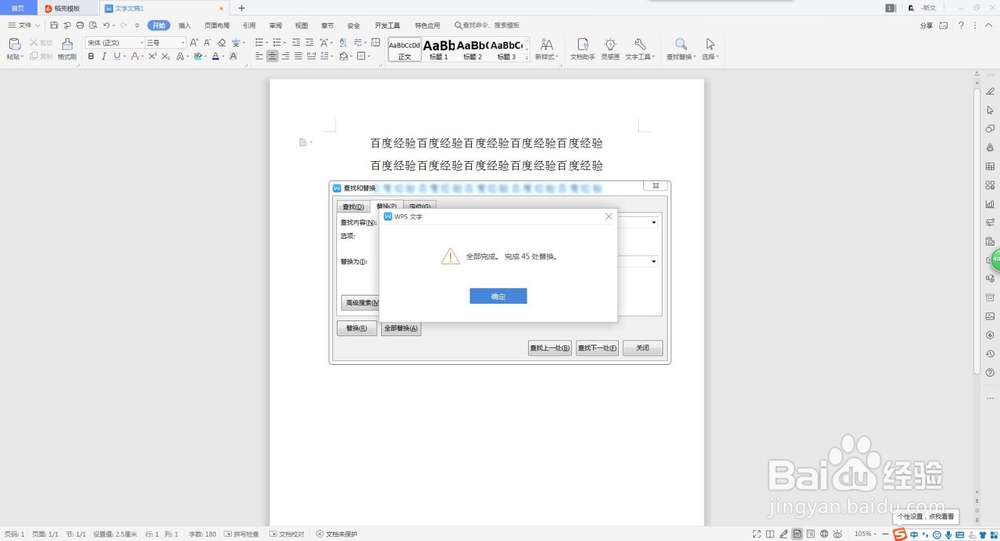
Task: Toggle character shading A button
Action: (x=233, y=56)
